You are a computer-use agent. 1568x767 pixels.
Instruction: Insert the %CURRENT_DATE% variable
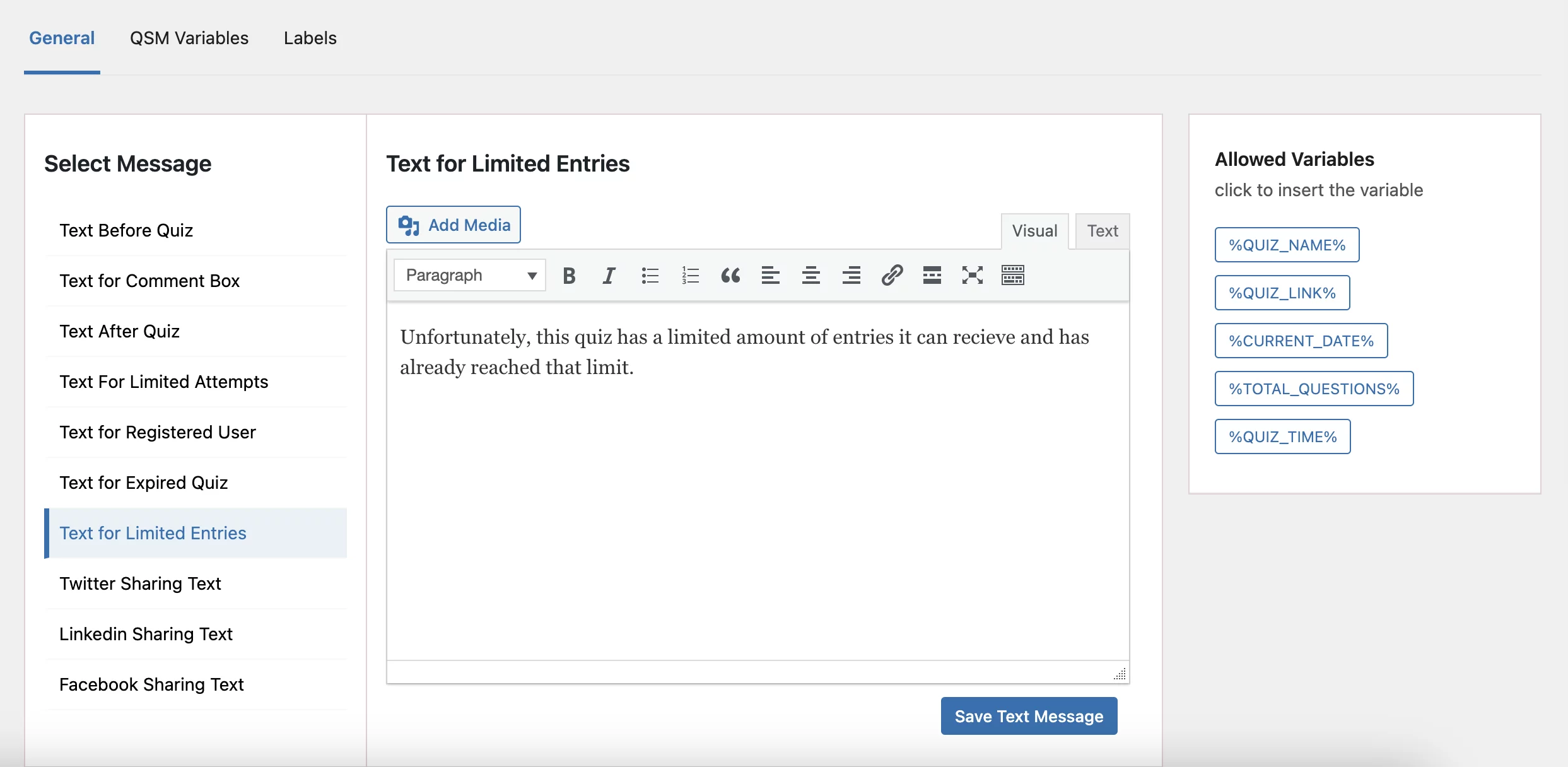coord(1301,341)
